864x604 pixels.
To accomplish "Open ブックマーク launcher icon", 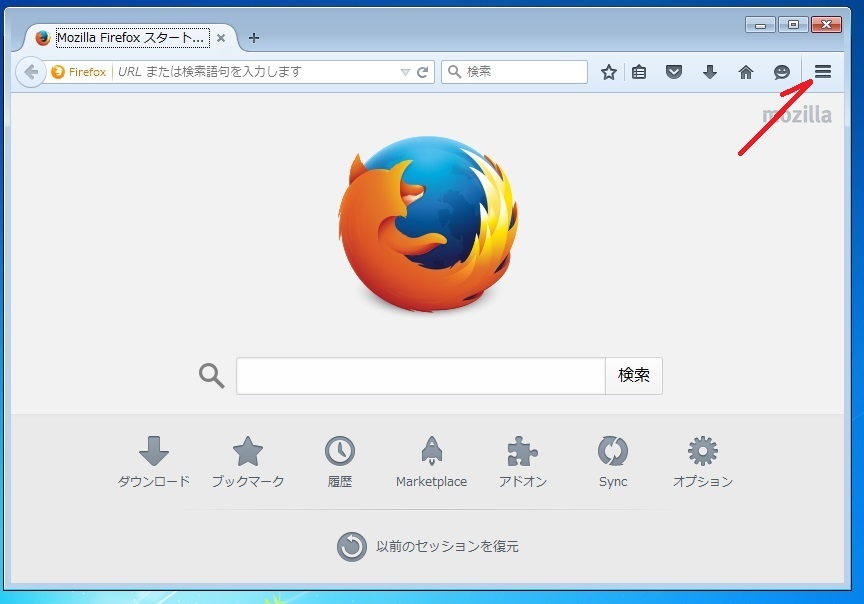I will (248, 462).
